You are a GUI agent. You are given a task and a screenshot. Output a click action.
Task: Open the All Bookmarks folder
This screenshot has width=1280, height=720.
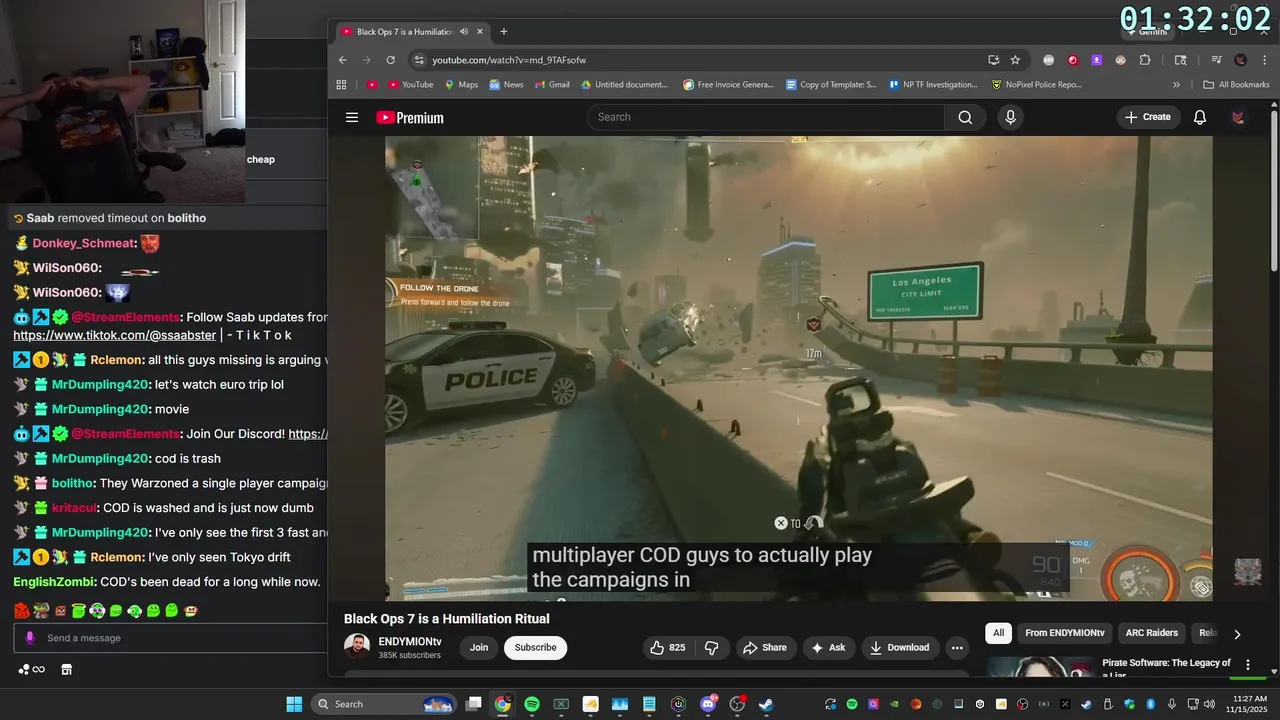[x=1236, y=85]
